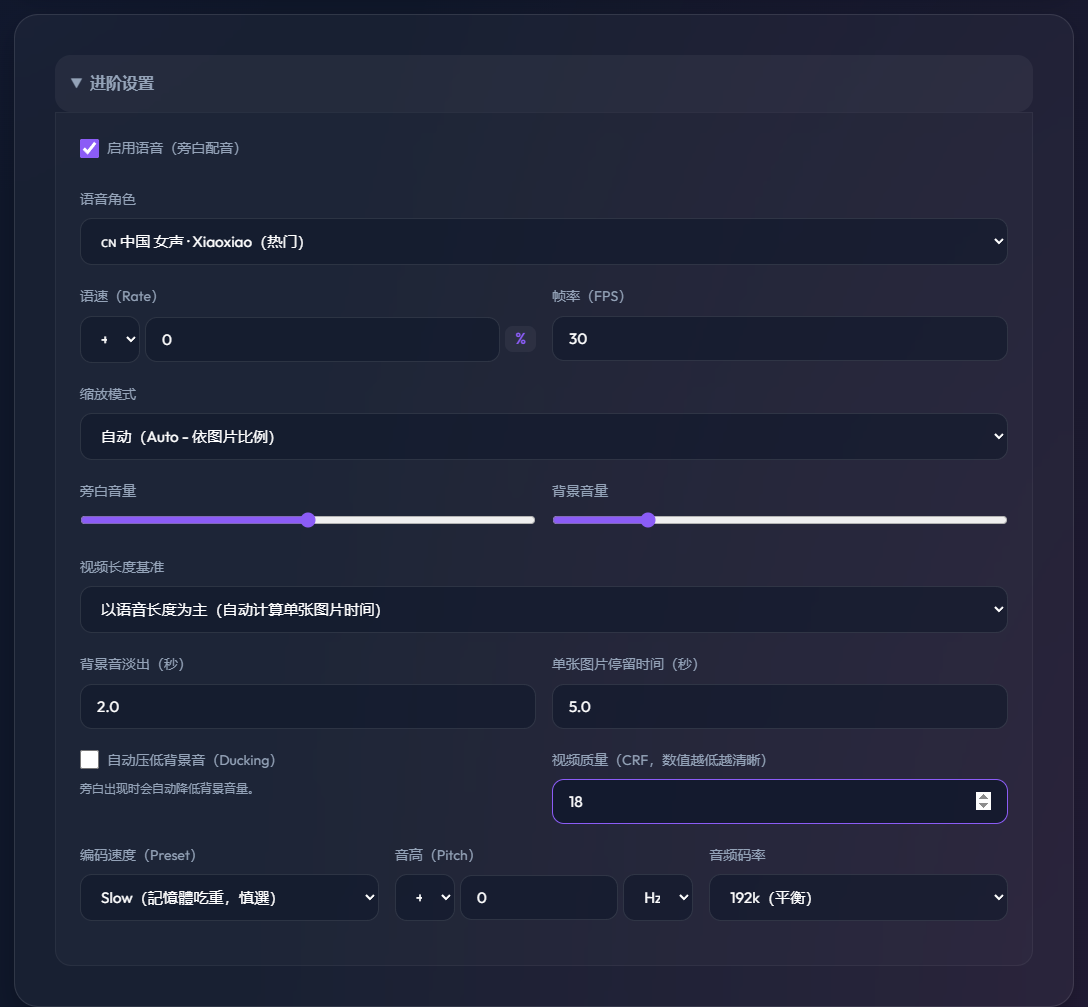Click the 编码速度 (Preset) label
Screen dimensions: 1088x1007
point(138,855)
